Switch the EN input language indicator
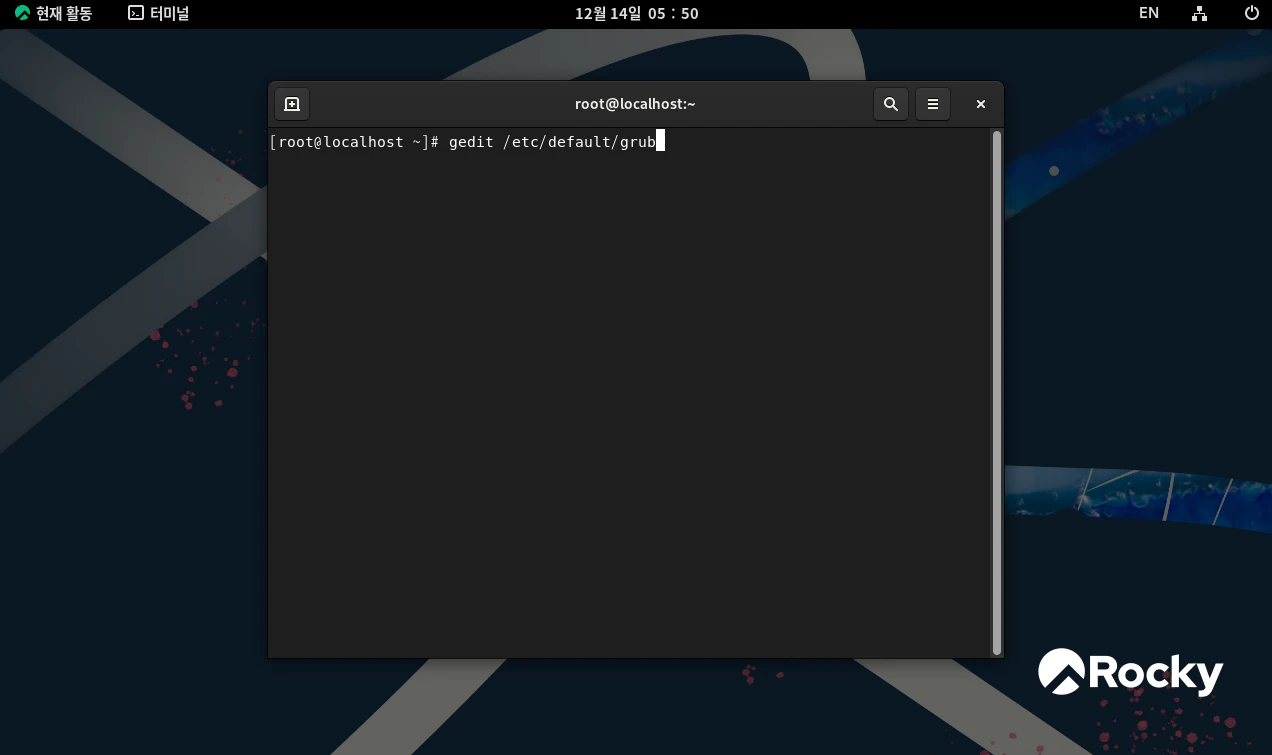 [x=1149, y=13]
